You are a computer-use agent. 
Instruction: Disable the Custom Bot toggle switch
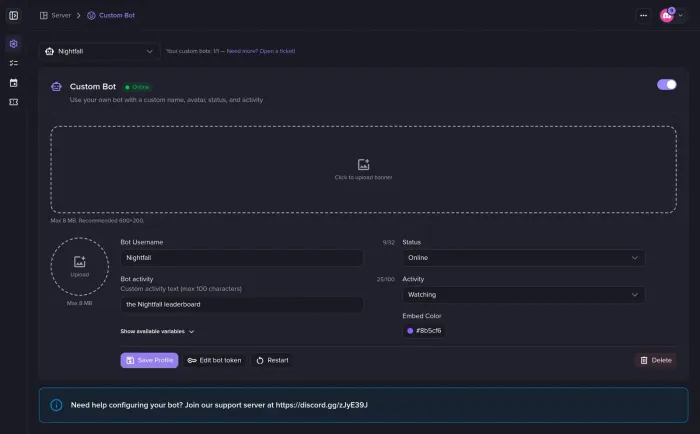tap(666, 85)
